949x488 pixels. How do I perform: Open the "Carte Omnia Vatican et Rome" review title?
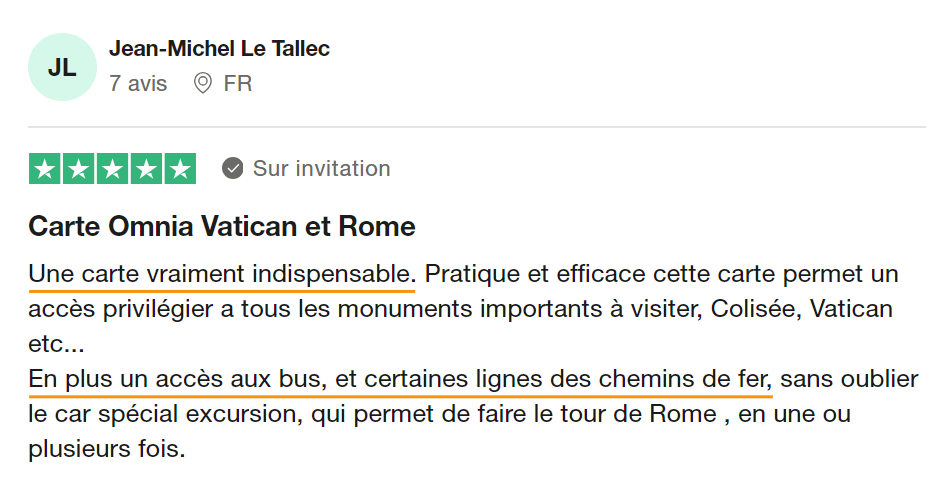[x=221, y=226]
